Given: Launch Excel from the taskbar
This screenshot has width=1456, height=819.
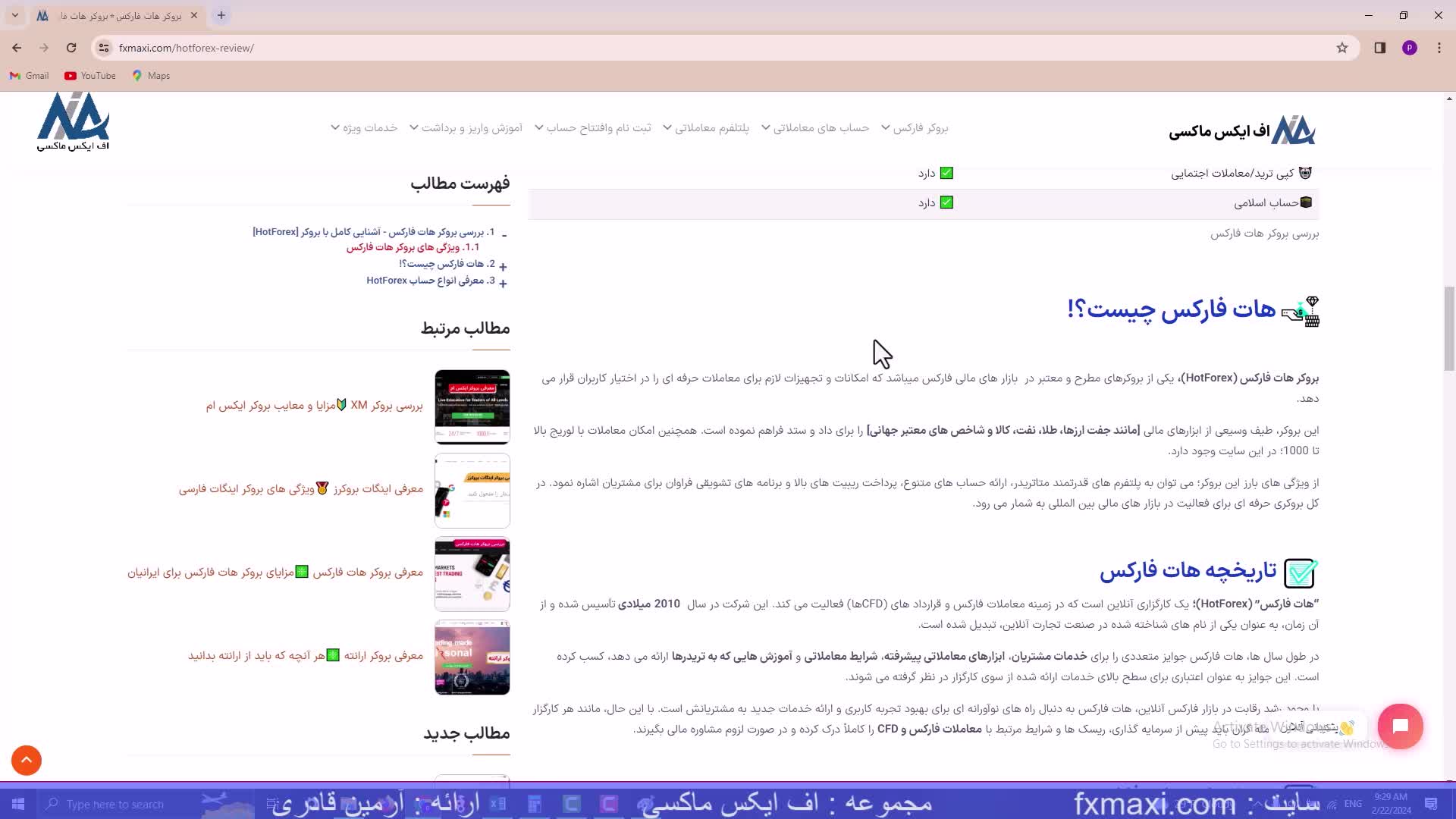Looking at the screenshot, I should tap(497, 804).
